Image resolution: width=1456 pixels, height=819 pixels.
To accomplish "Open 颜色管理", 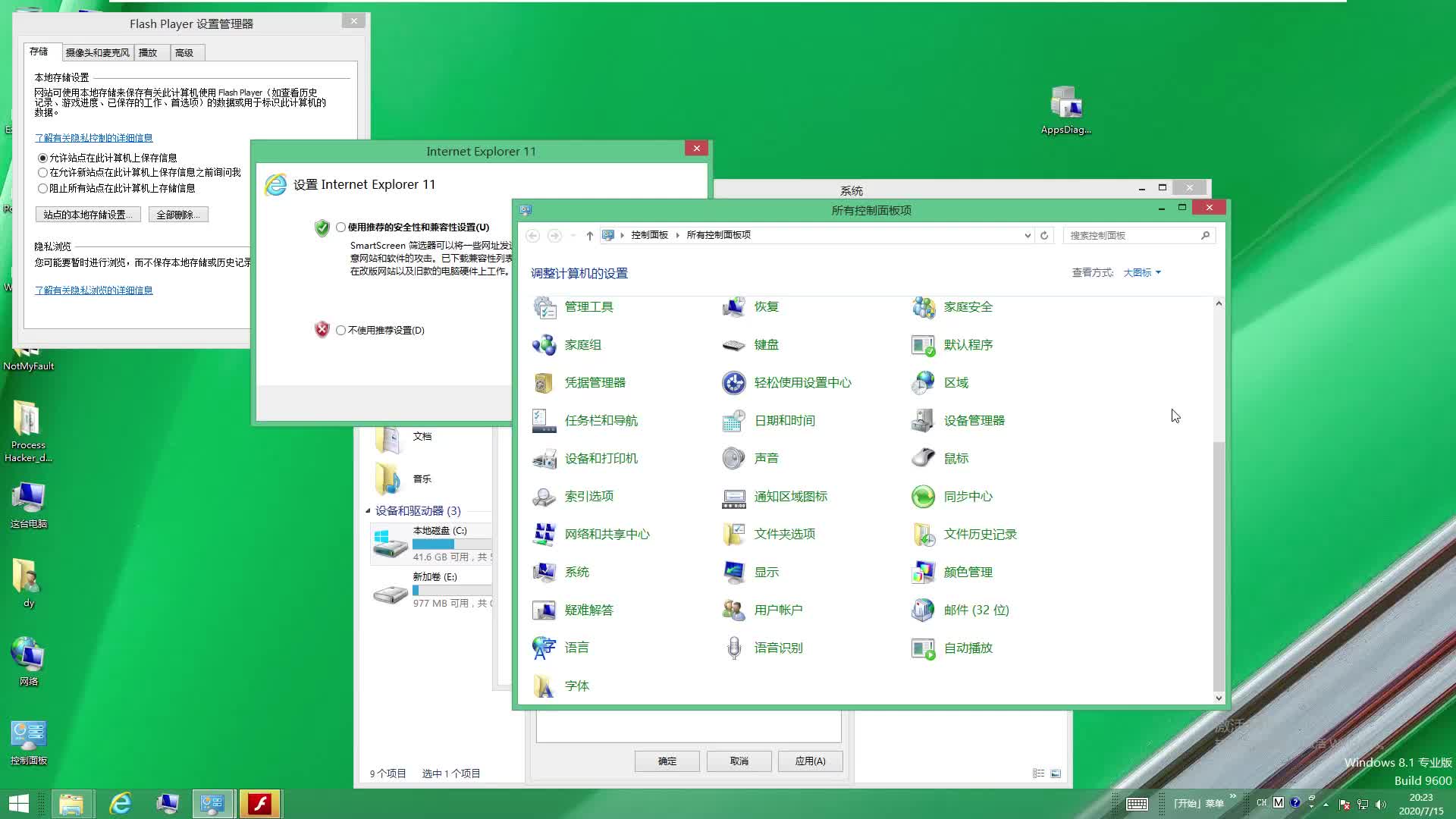I will pos(952,573).
